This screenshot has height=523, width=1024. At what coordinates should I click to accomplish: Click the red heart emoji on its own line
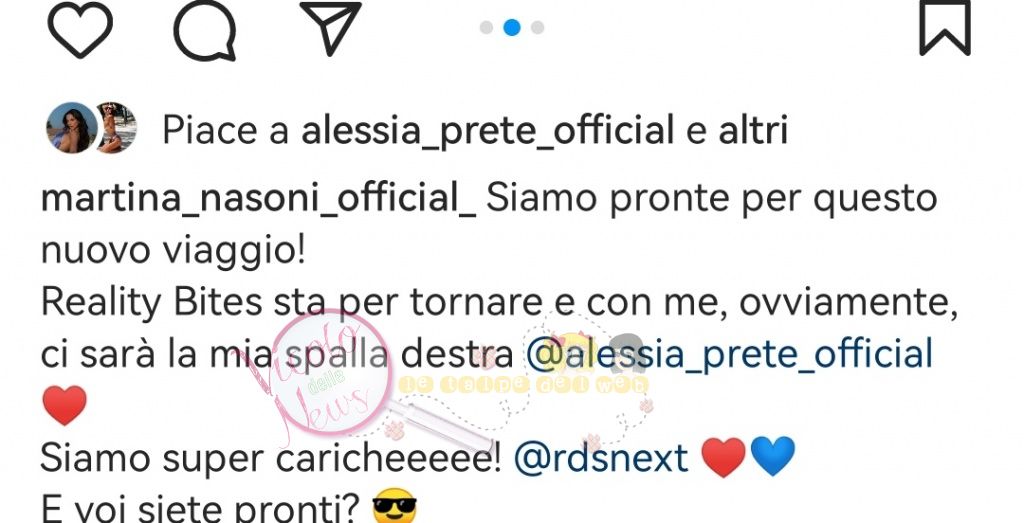64,405
